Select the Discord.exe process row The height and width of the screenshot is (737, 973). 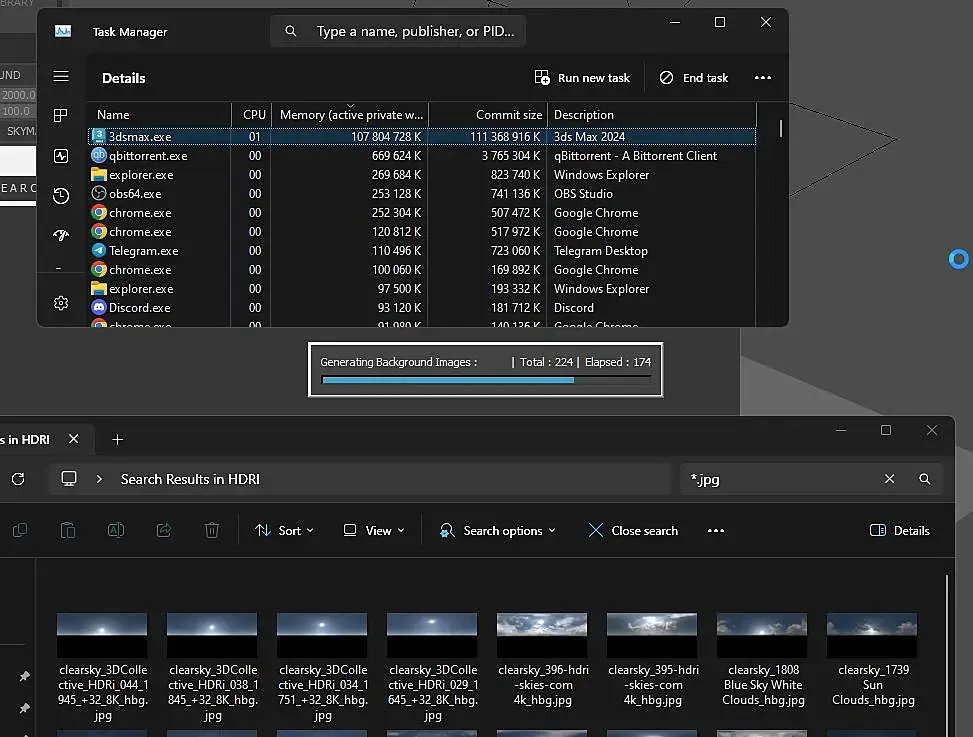tap(422, 308)
